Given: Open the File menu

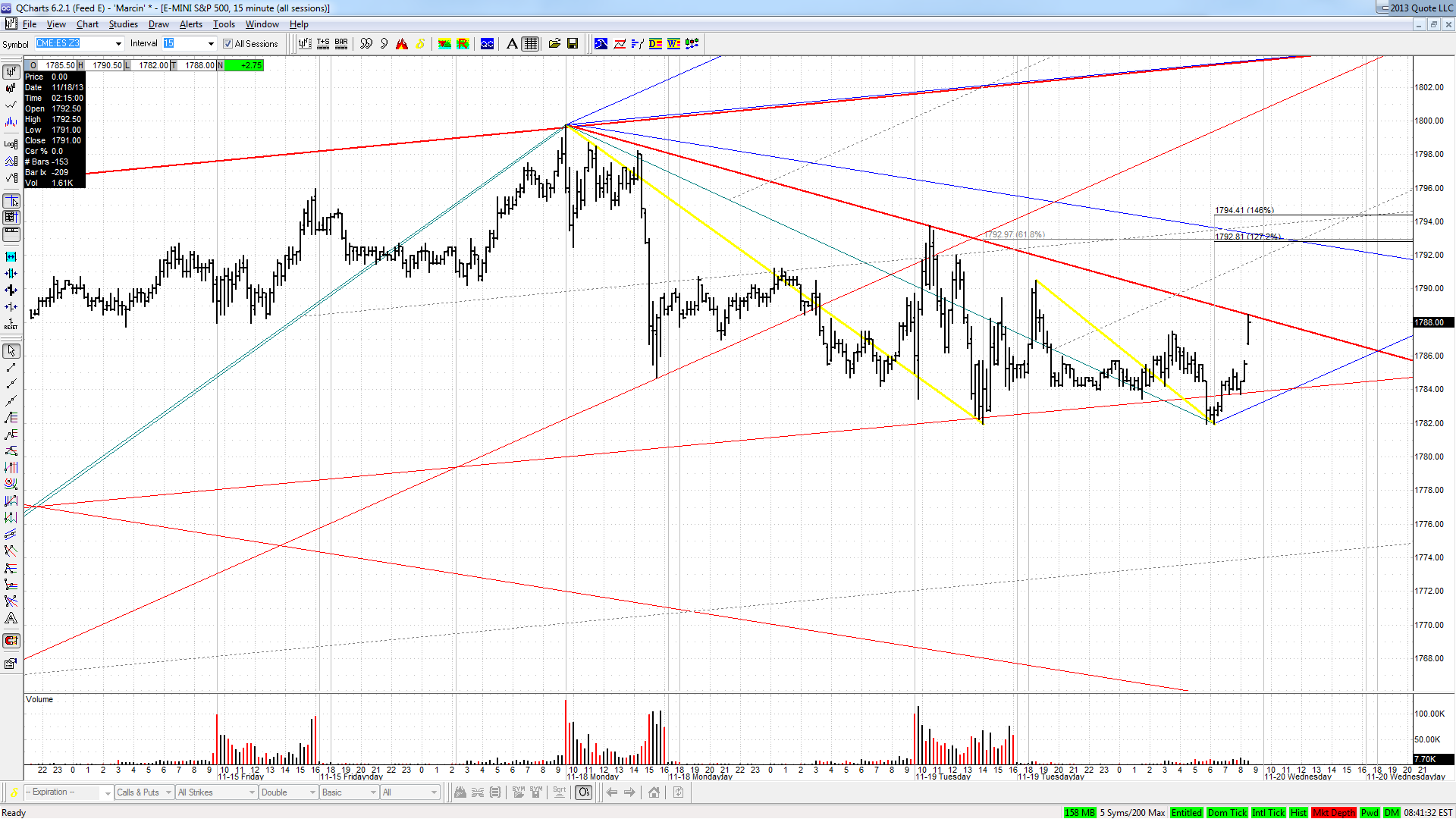Looking at the screenshot, I should pyautogui.click(x=30, y=24).
